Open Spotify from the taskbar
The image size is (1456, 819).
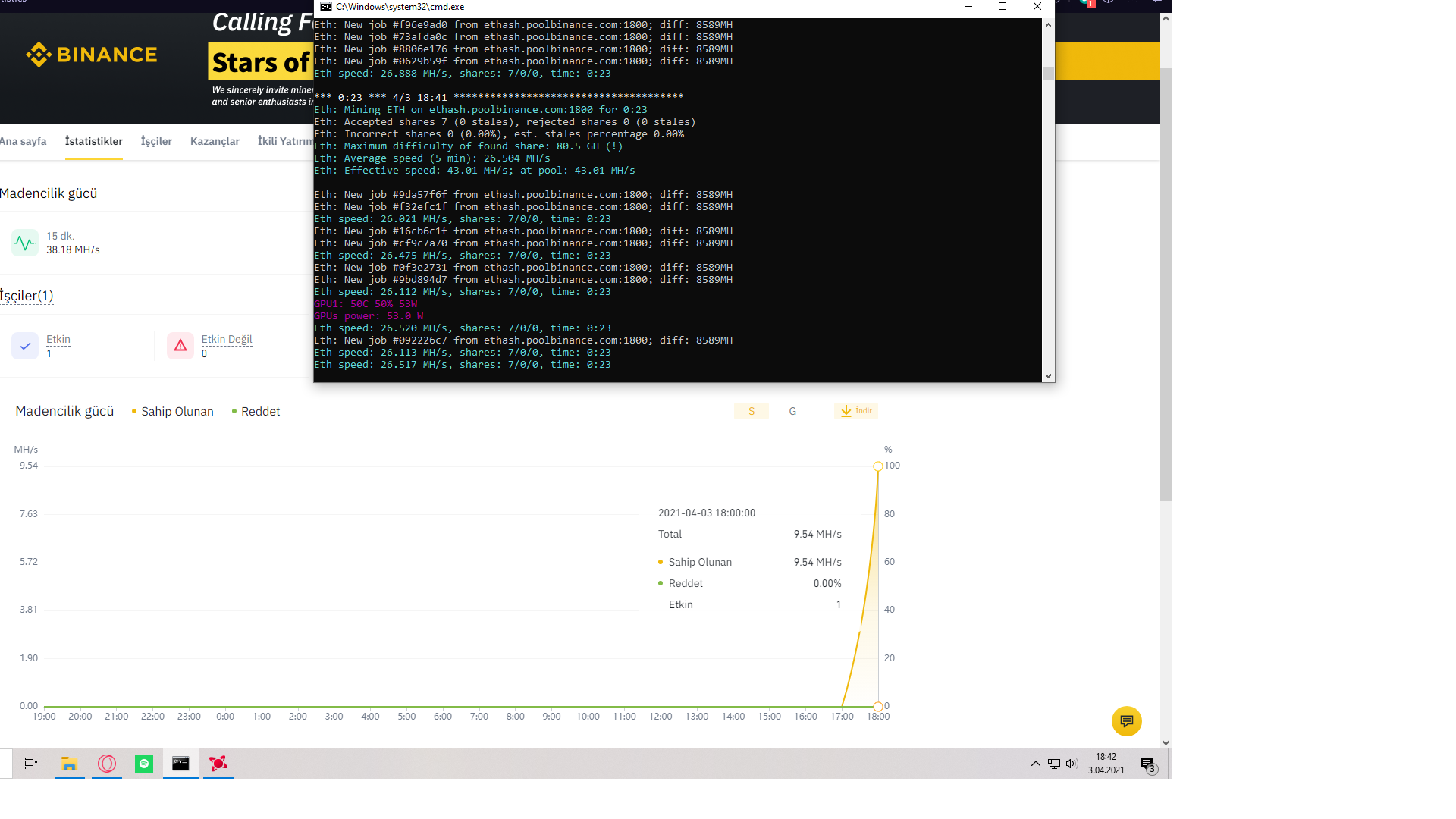[144, 764]
